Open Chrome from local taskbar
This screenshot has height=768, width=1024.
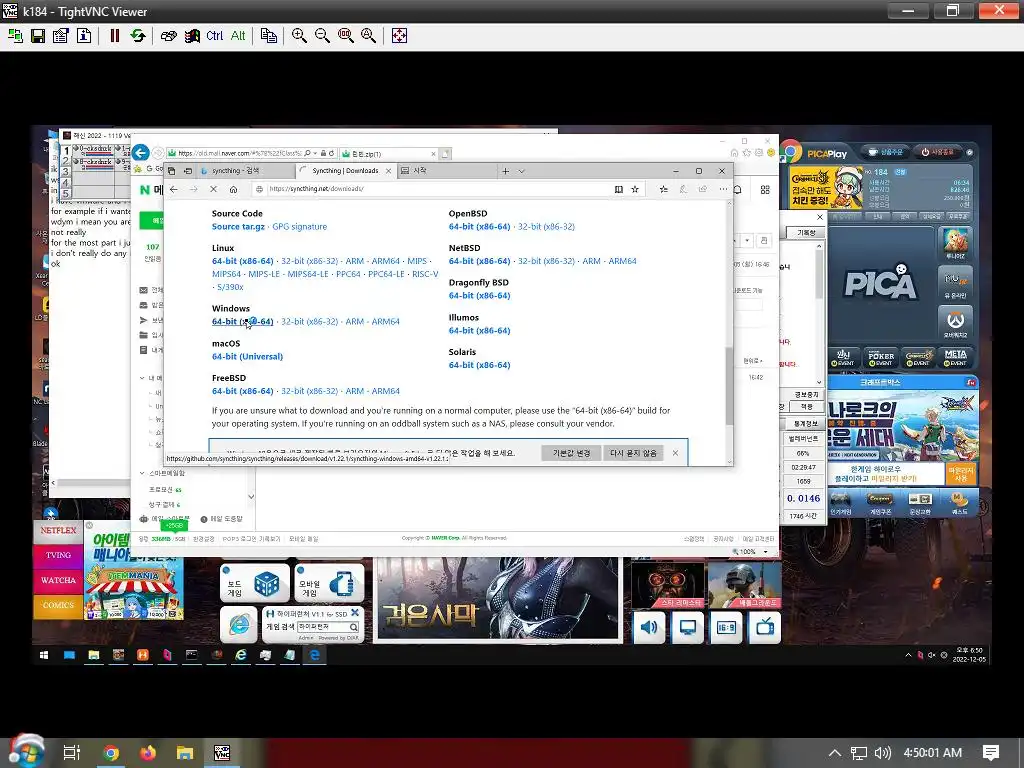click(x=111, y=753)
